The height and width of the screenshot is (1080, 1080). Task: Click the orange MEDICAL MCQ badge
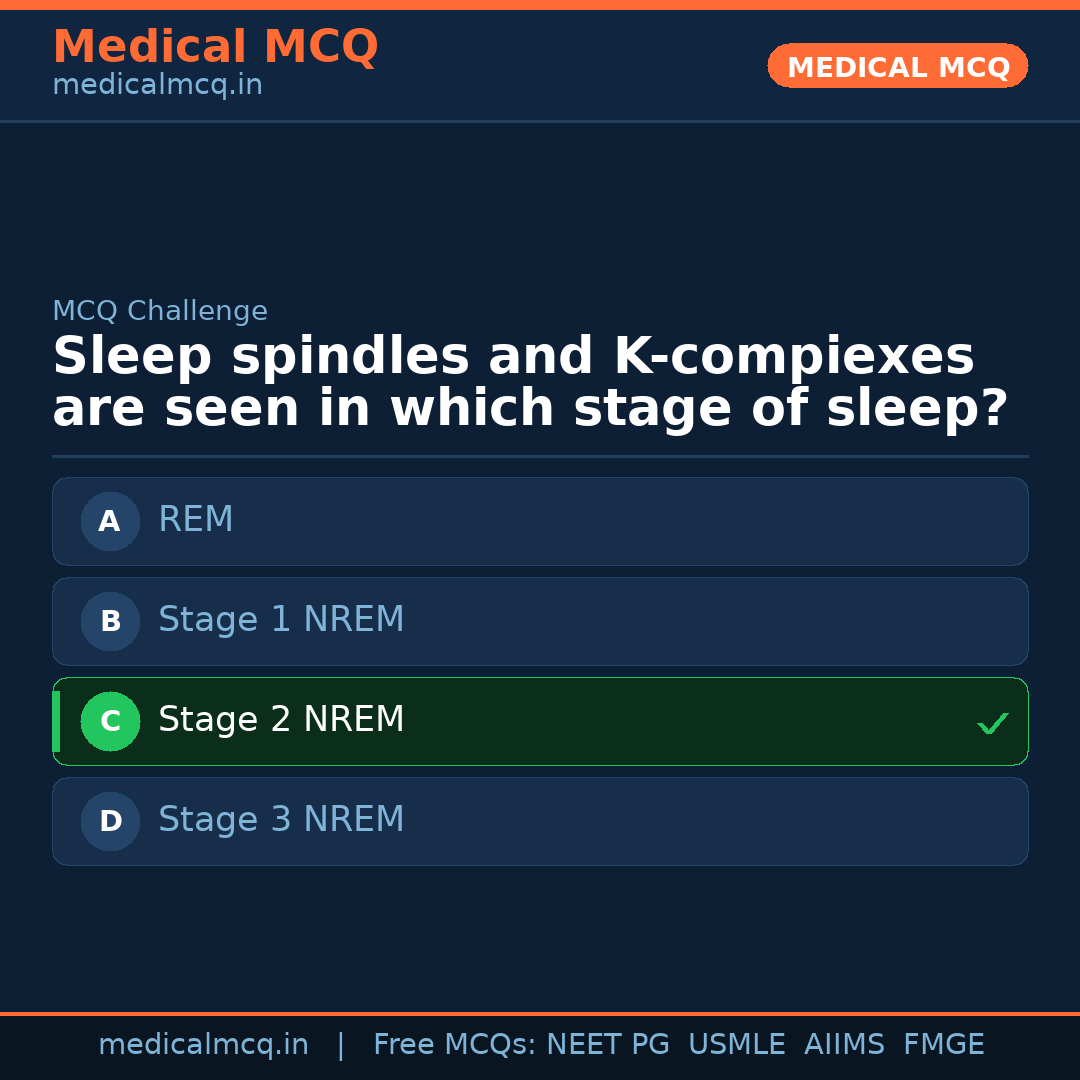pos(897,67)
